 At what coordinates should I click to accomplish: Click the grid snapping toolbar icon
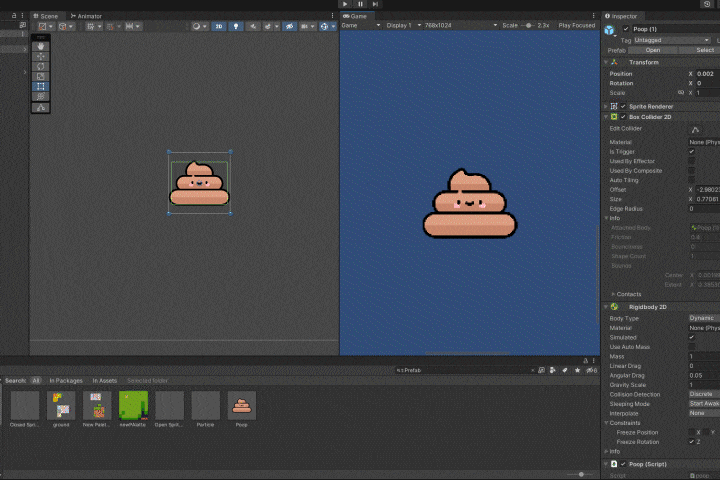point(90,27)
